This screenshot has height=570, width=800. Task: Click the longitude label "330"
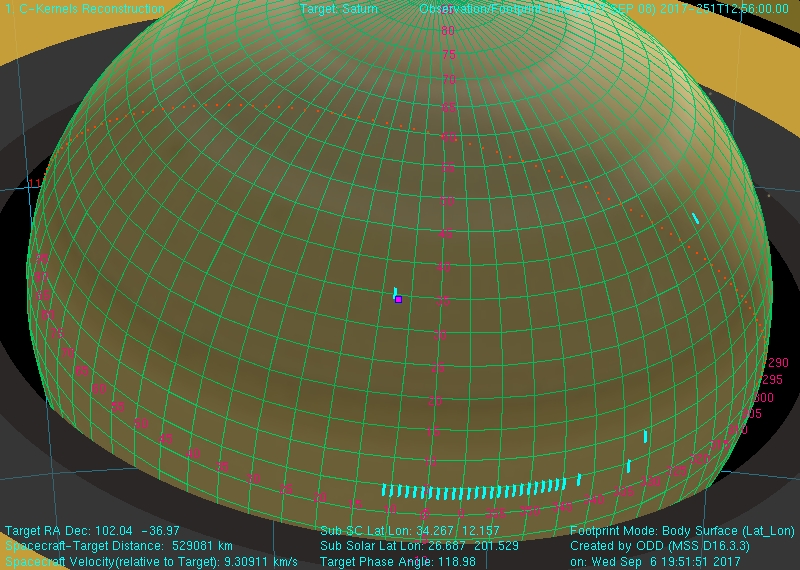coord(651,481)
